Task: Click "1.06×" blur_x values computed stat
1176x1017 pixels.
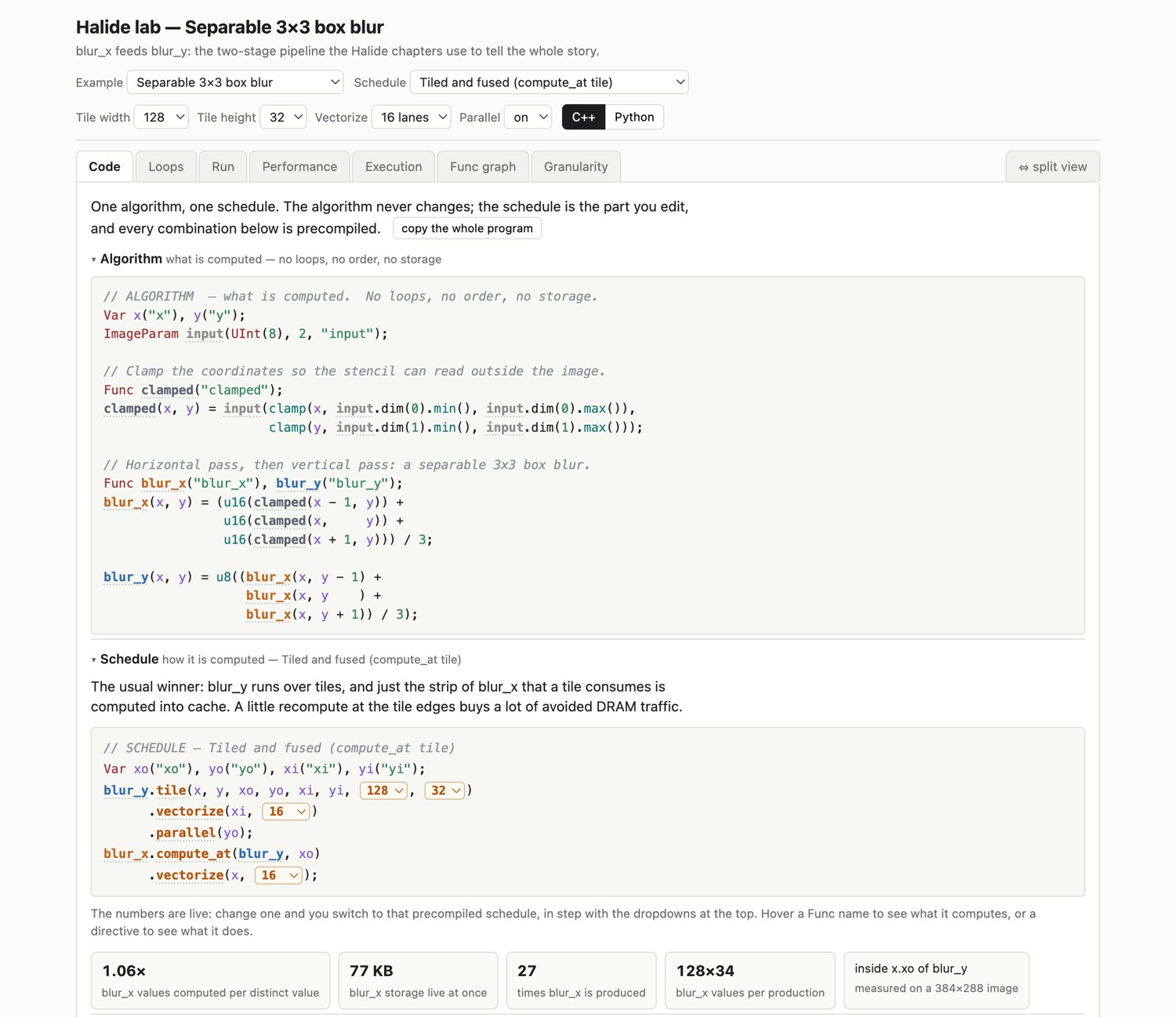Action: point(210,980)
